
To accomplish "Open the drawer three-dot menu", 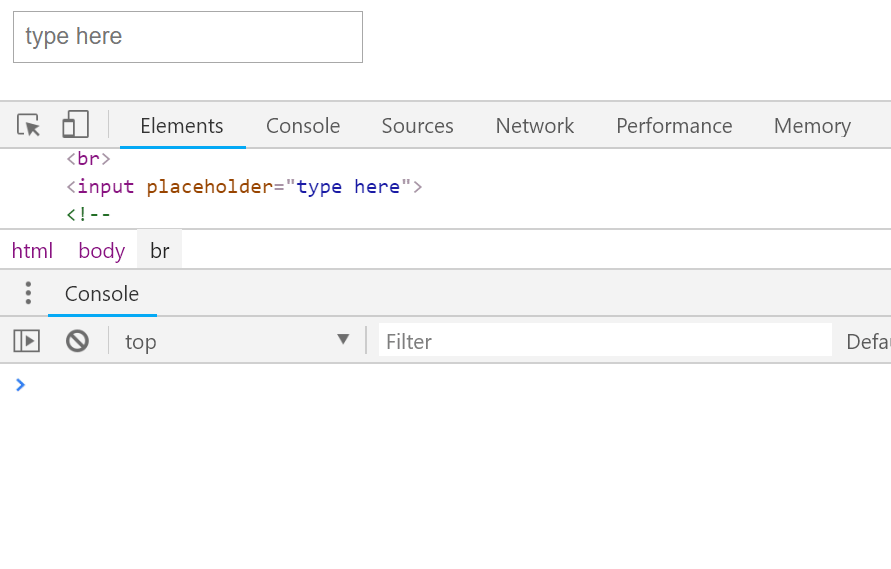I will tap(28, 293).
